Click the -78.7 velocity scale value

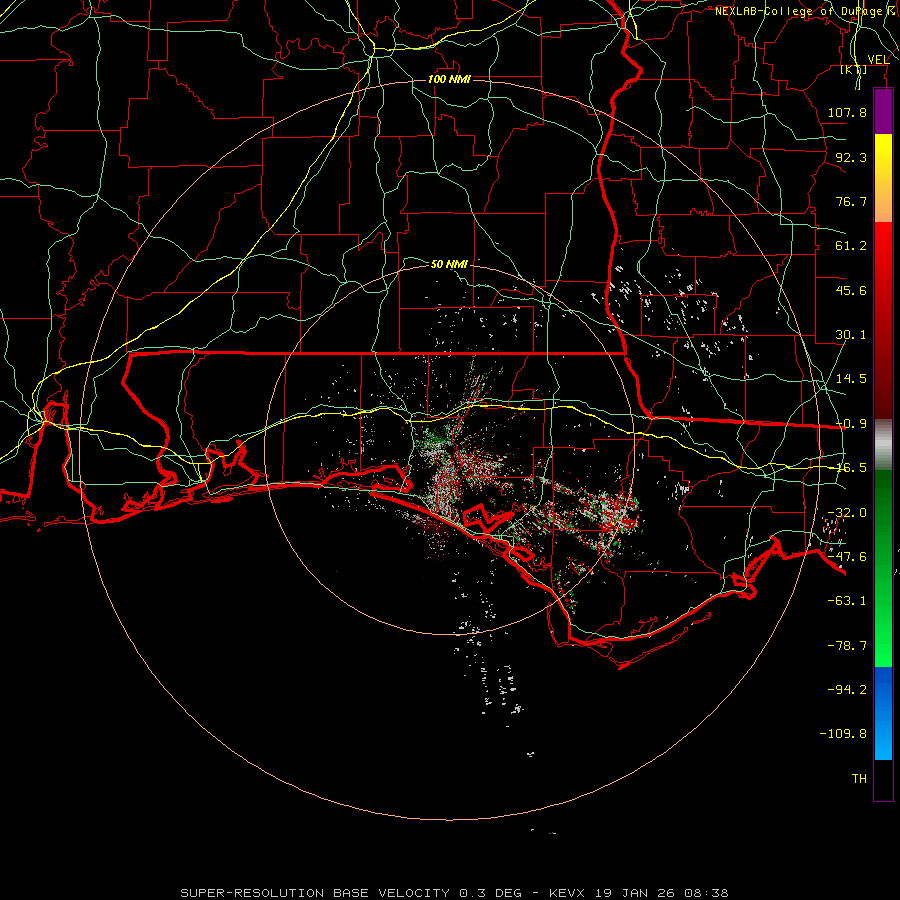(x=847, y=646)
